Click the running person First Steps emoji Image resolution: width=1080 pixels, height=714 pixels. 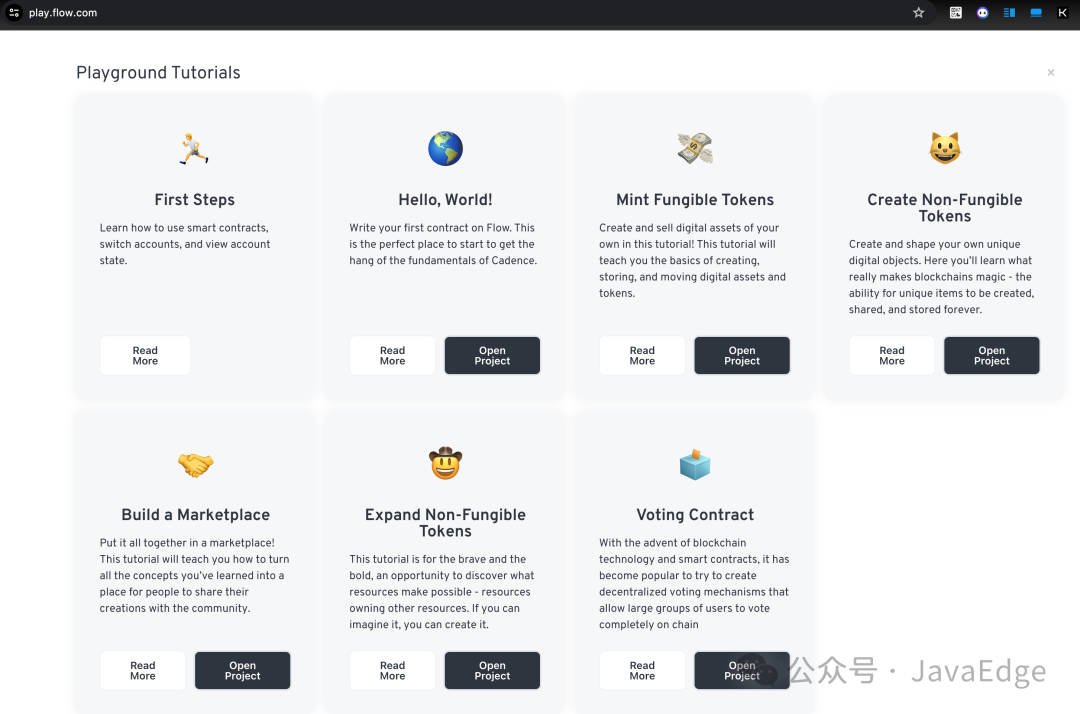click(x=194, y=149)
